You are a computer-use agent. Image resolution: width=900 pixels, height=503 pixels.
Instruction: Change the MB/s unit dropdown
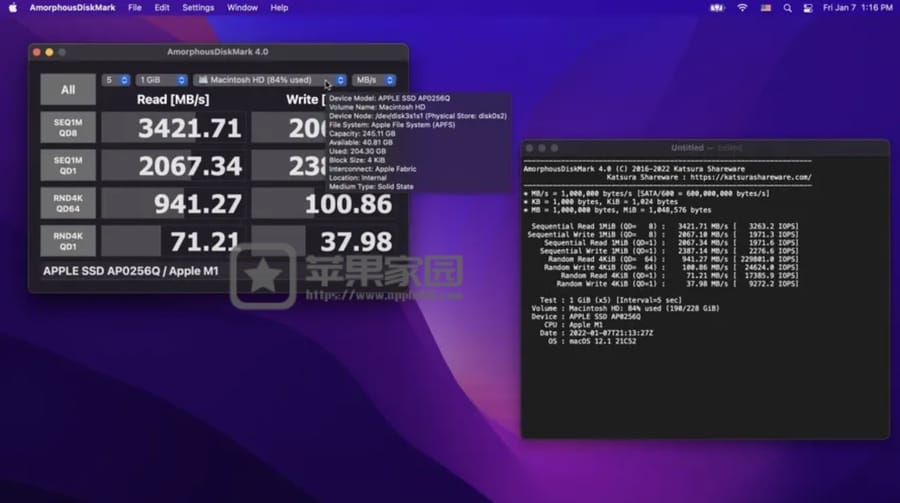374,80
